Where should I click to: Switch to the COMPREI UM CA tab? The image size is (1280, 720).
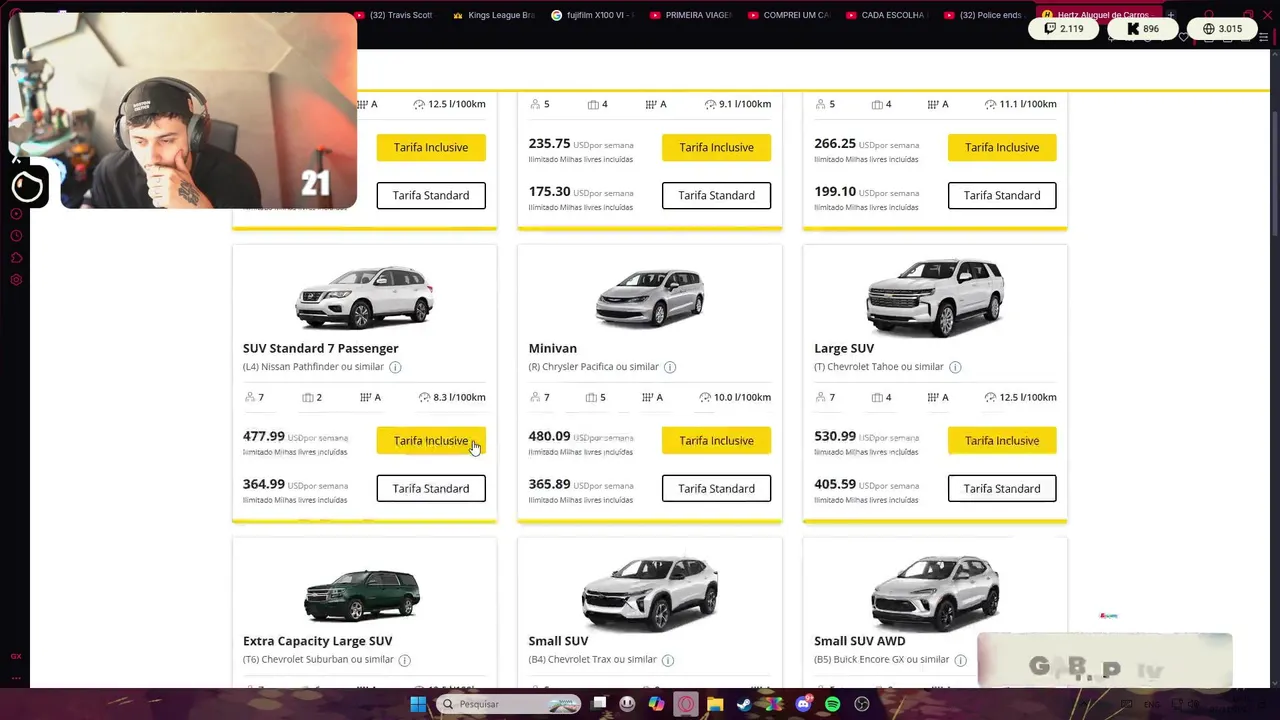789,15
